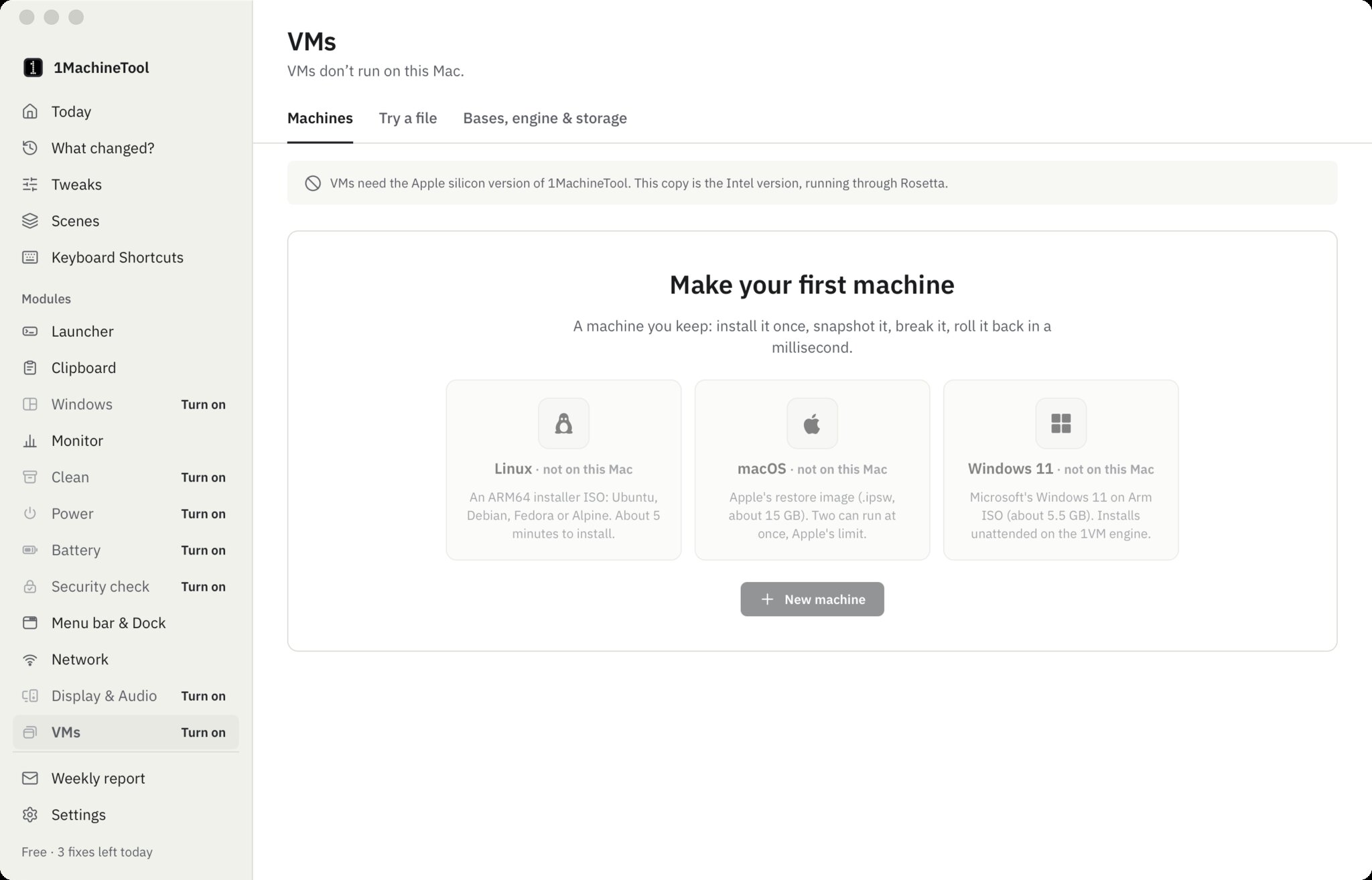The height and width of the screenshot is (880, 1372).
Task: Turn on the Clean module
Action: 203,478
